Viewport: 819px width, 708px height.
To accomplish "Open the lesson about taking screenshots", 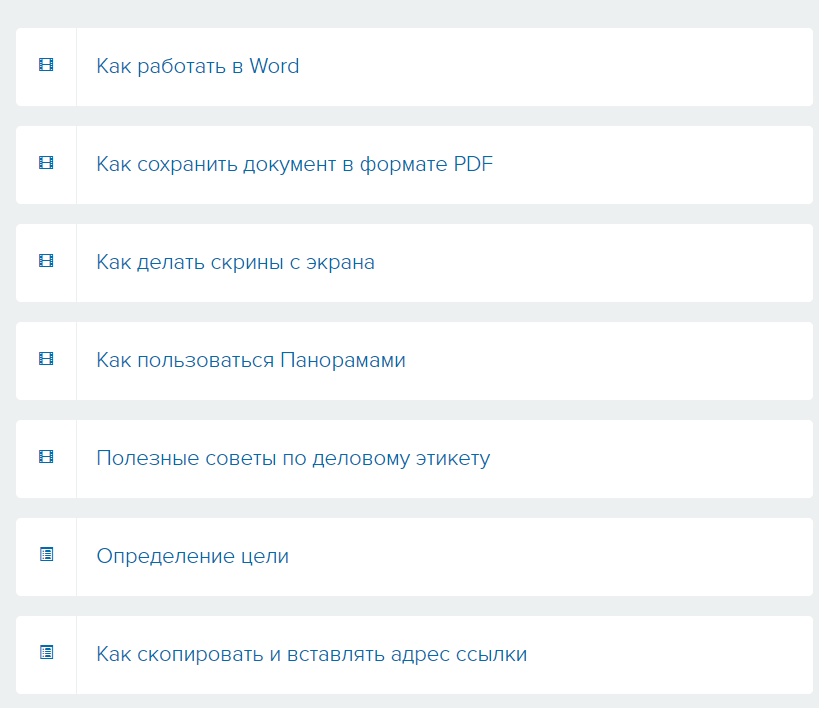I will click(x=235, y=262).
